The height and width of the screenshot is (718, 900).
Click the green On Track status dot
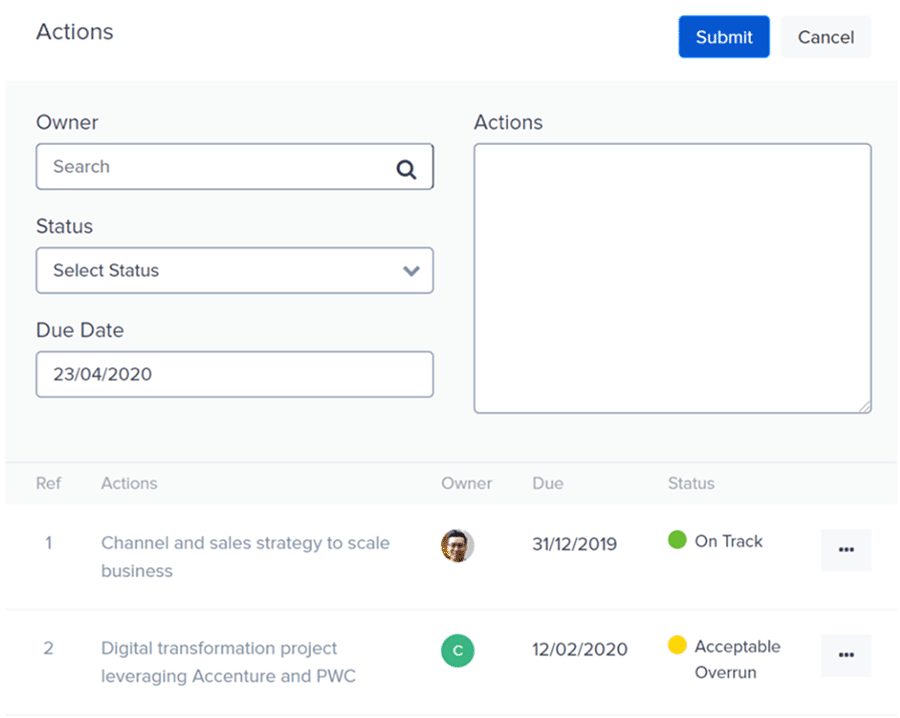tap(677, 540)
